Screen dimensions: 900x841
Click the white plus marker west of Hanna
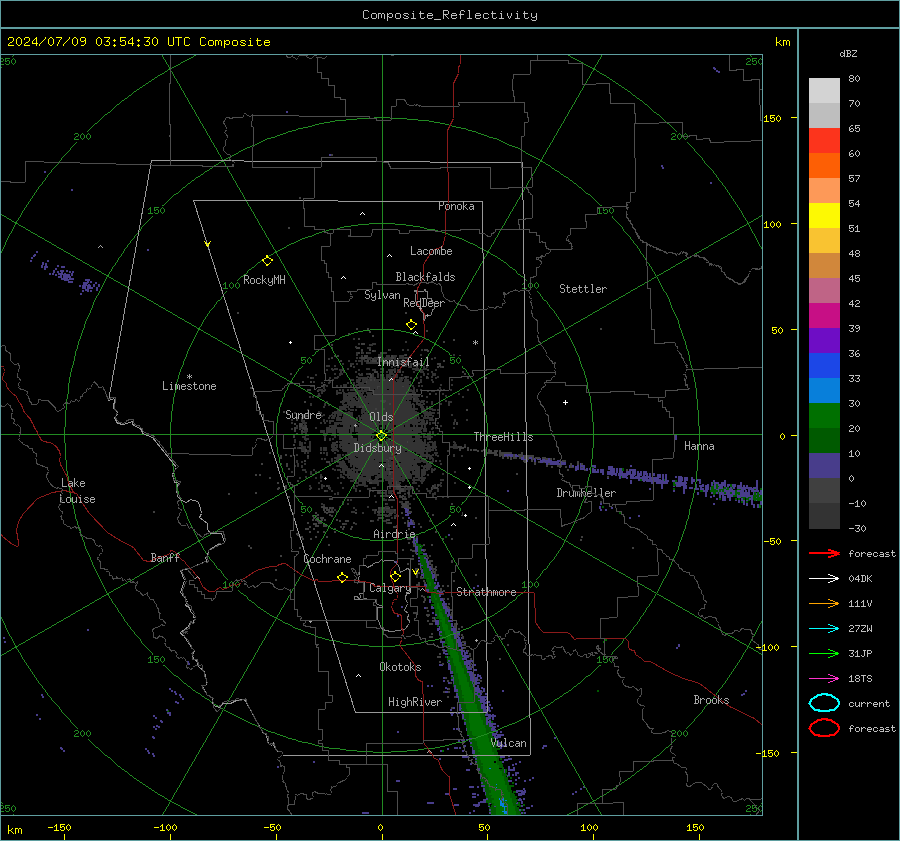(565, 402)
